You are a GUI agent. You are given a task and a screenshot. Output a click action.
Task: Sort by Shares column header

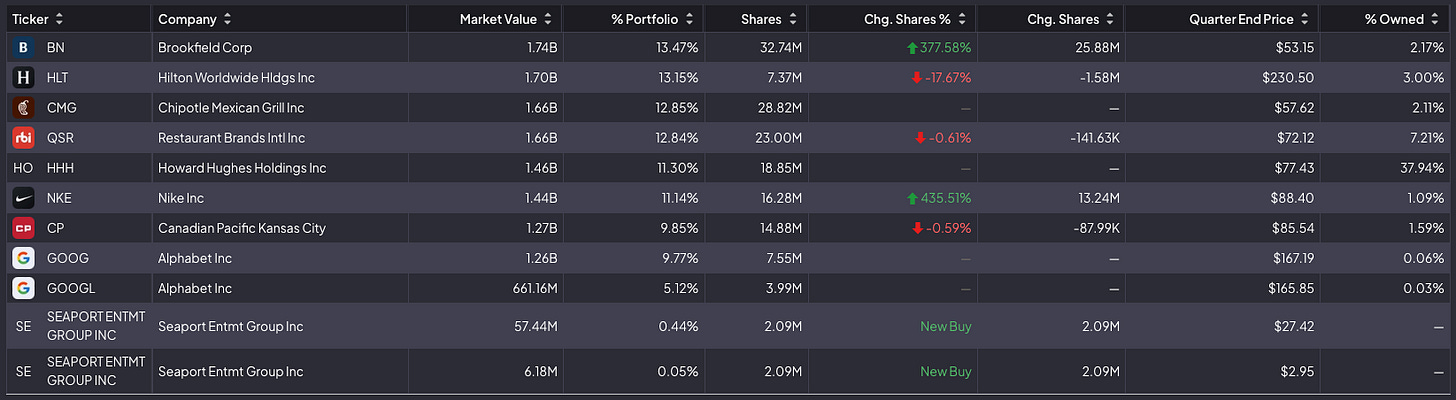pyautogui.click(x=769, y=19)
